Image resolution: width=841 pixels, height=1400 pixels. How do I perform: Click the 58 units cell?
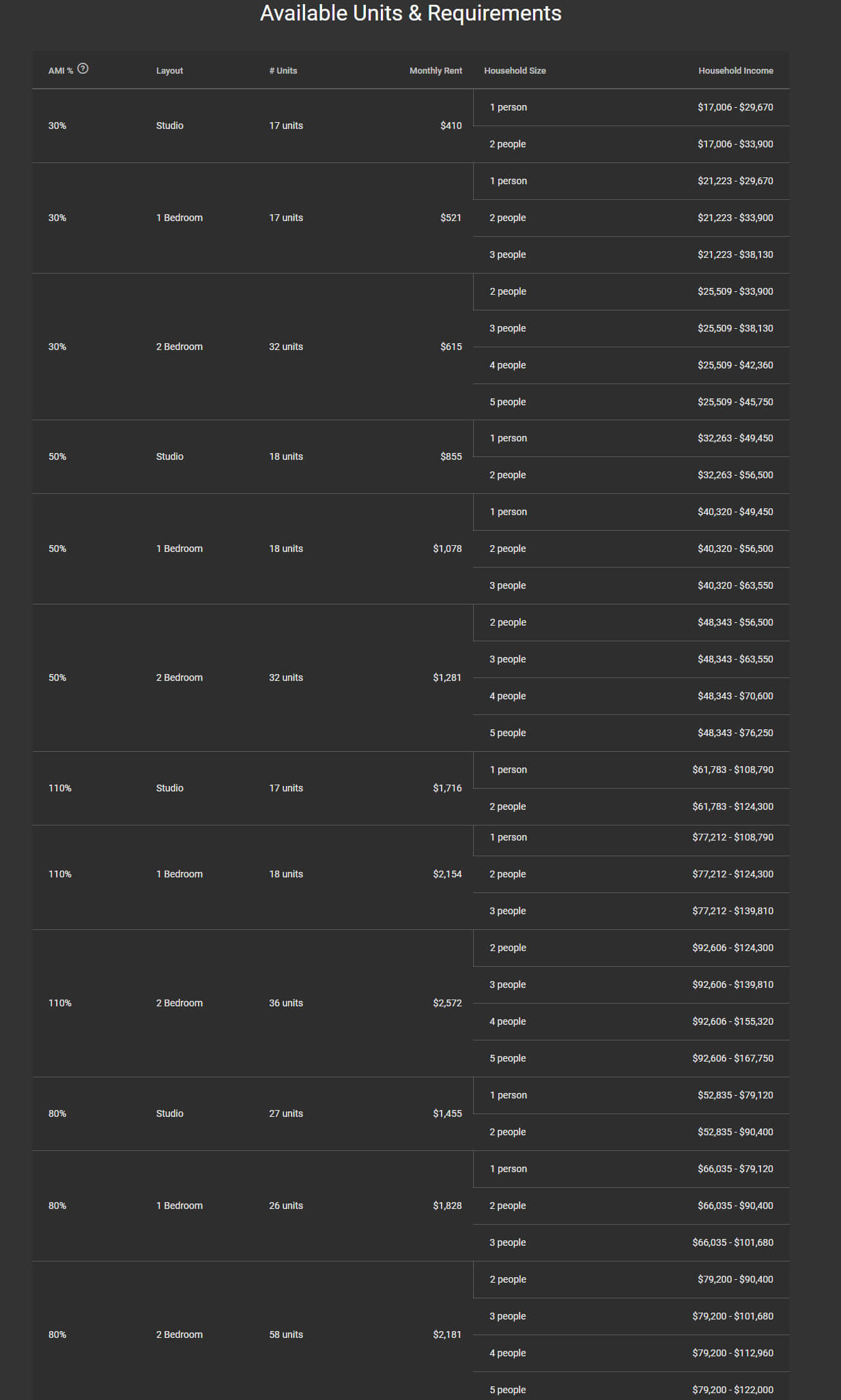click(x=285, y=1335)
